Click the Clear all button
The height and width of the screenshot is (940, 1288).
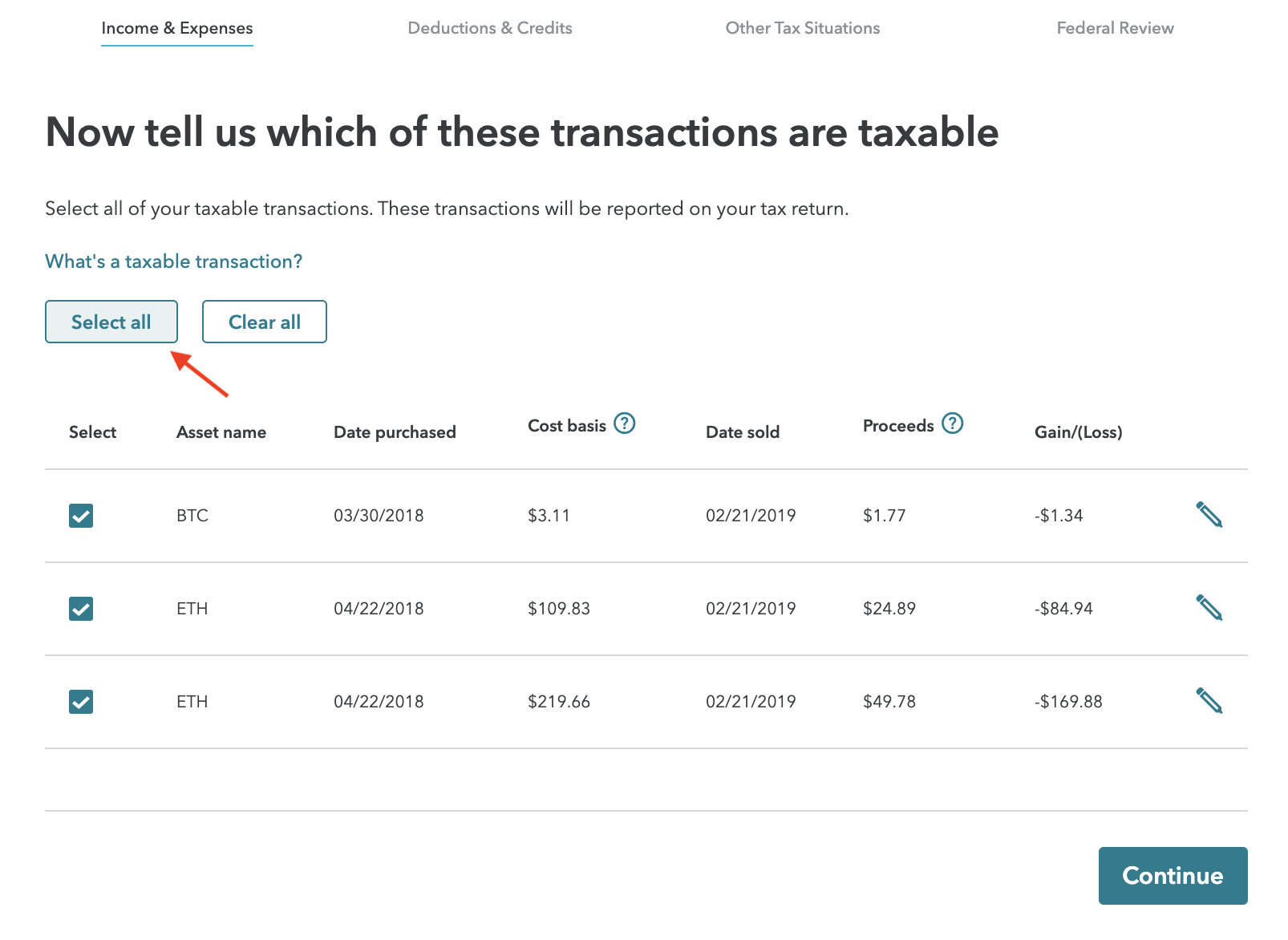click(x=265, y=322)
